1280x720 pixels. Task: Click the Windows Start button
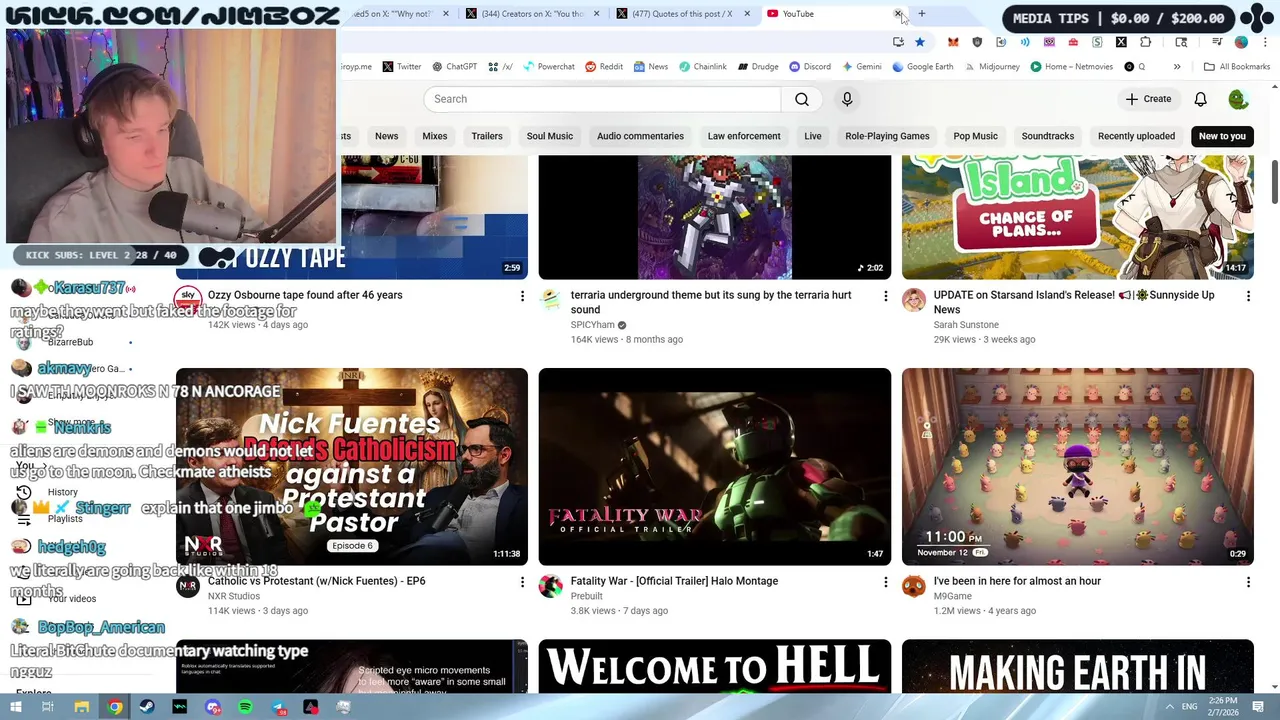click(15, 707)
